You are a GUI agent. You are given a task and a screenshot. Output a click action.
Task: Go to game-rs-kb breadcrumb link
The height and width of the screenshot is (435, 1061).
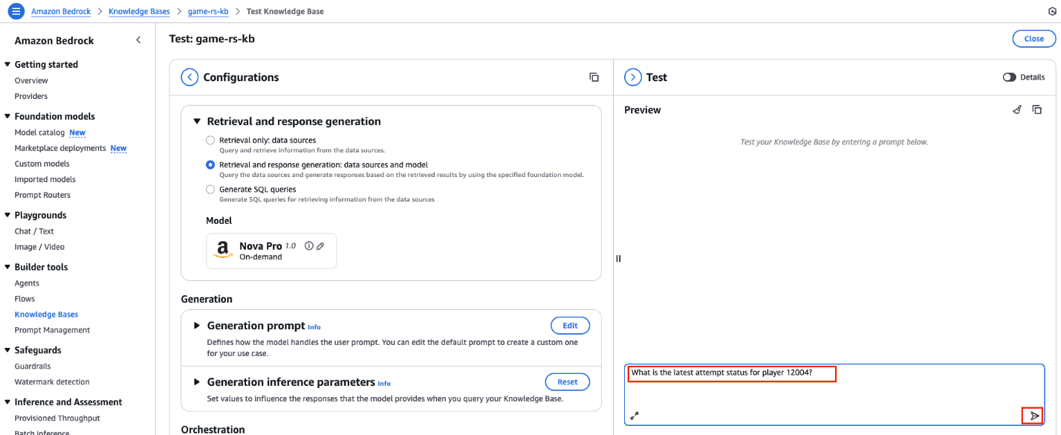pyautogui.click(x=206, y=12)
